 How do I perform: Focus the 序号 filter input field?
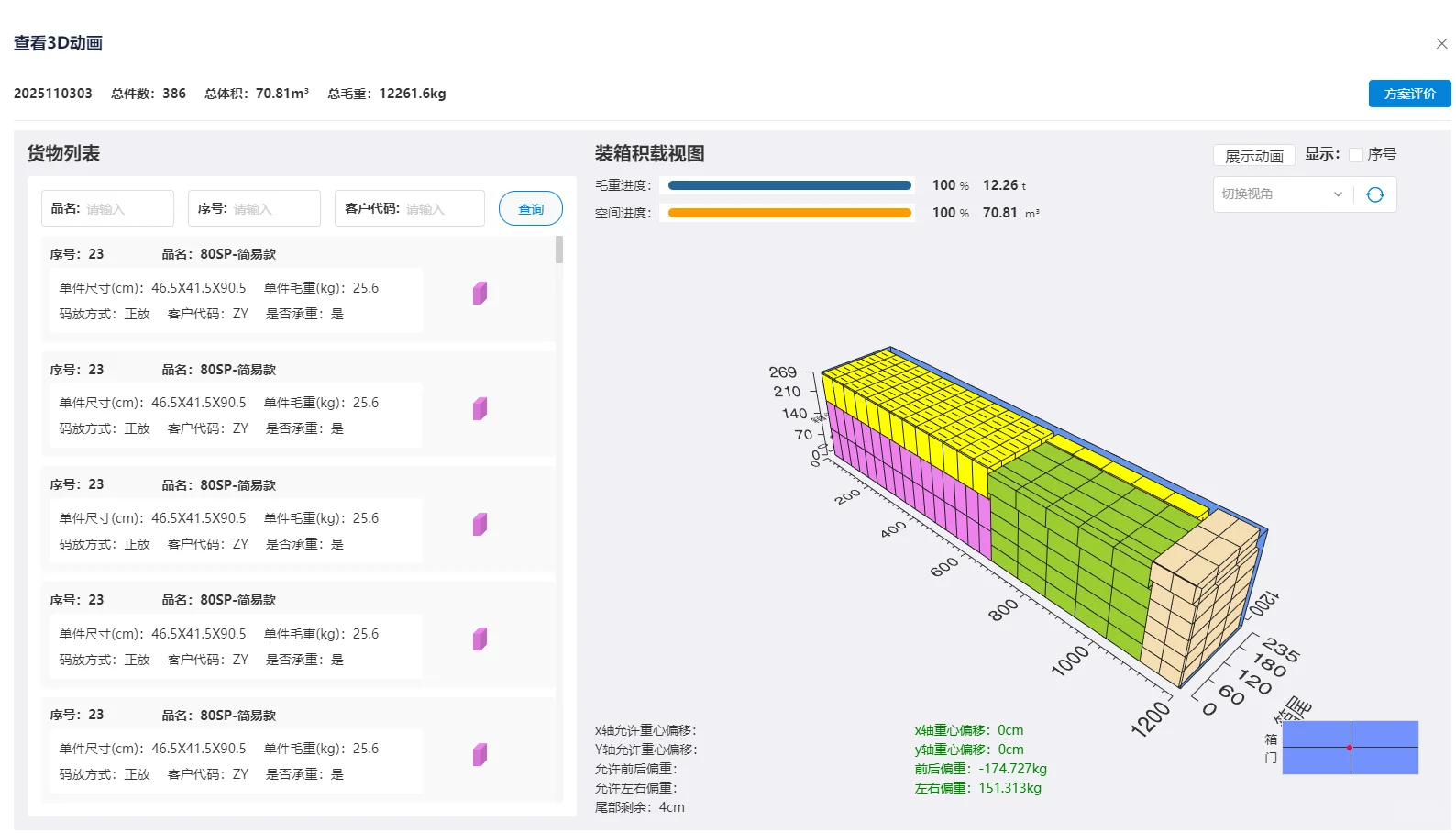point(254,208)
